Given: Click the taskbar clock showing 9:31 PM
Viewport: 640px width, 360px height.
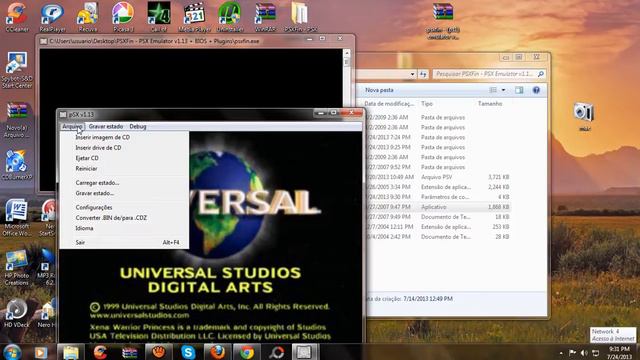Looking at the screenshot, I should tap(619, 353).
